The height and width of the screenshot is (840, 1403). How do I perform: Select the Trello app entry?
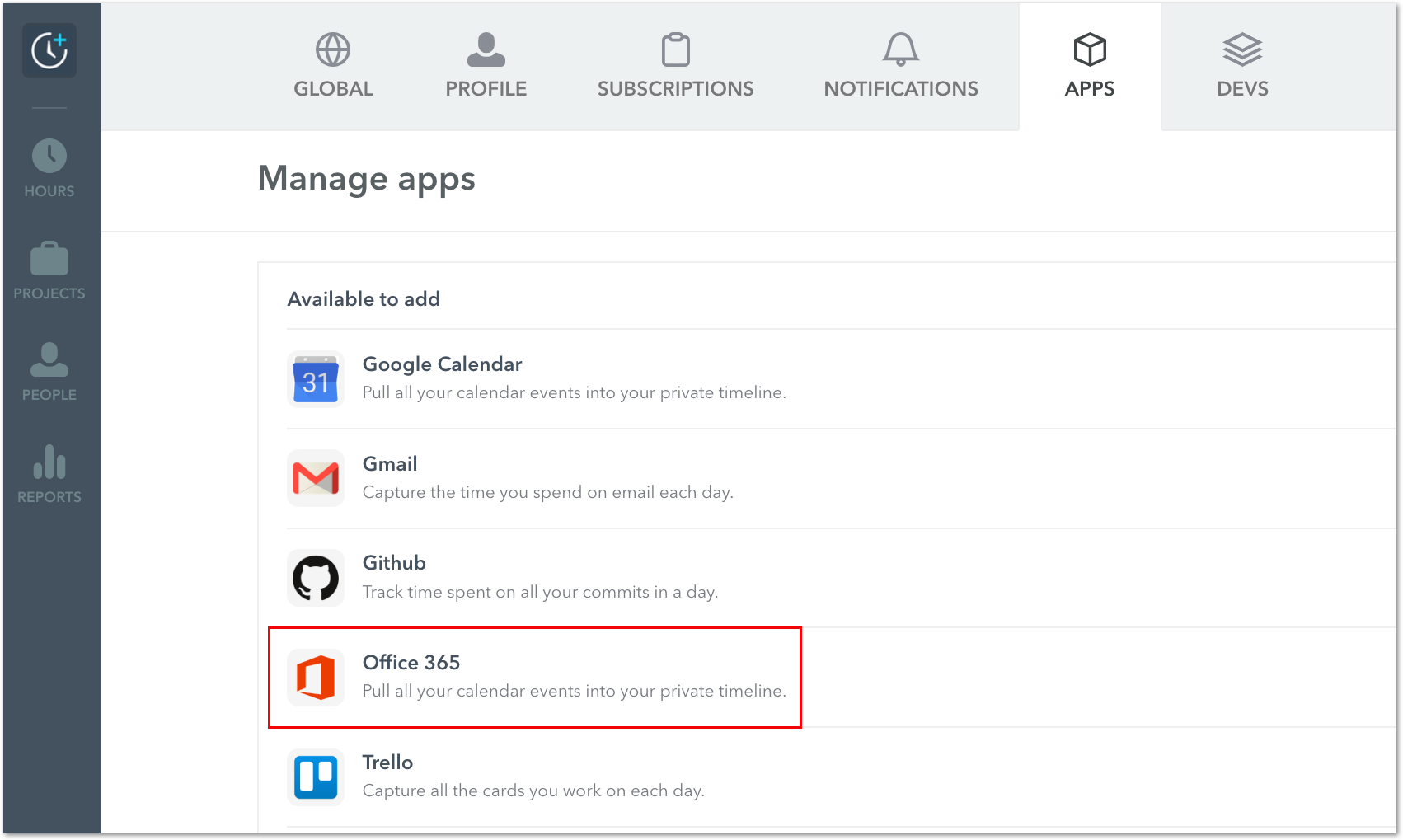point(536,777)
